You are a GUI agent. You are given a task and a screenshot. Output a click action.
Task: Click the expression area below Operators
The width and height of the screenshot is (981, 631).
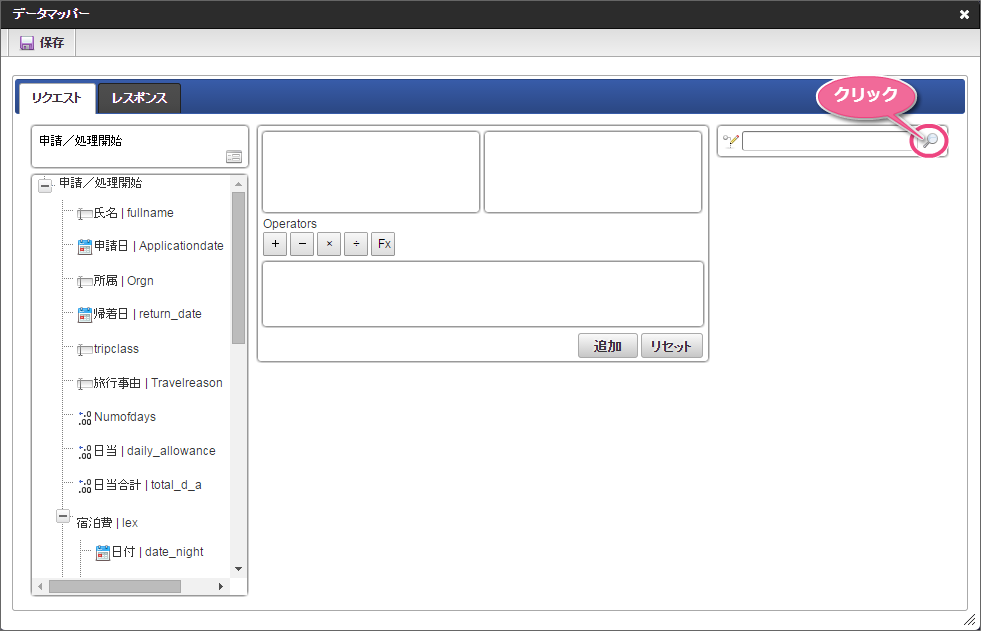(483, 294)
